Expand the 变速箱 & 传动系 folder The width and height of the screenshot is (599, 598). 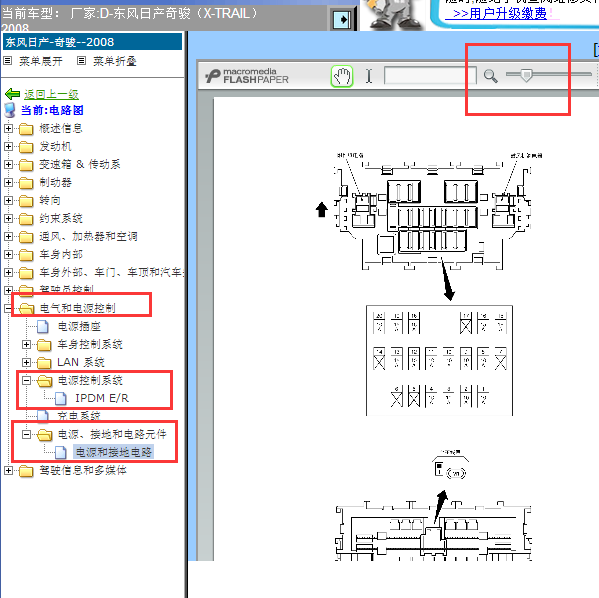coord(8,164)
